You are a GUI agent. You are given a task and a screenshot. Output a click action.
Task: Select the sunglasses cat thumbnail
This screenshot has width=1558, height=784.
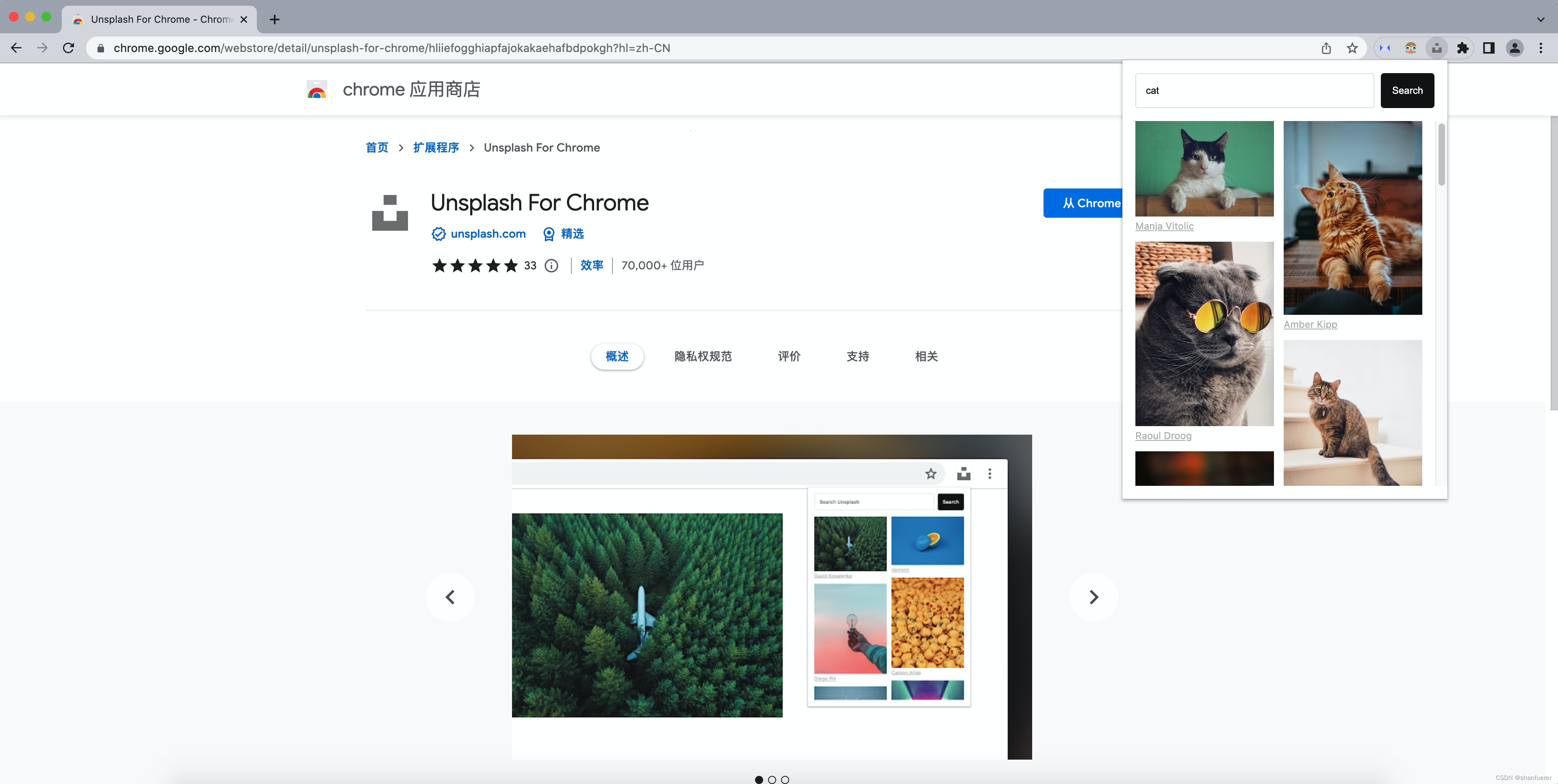pos(1204,334)
